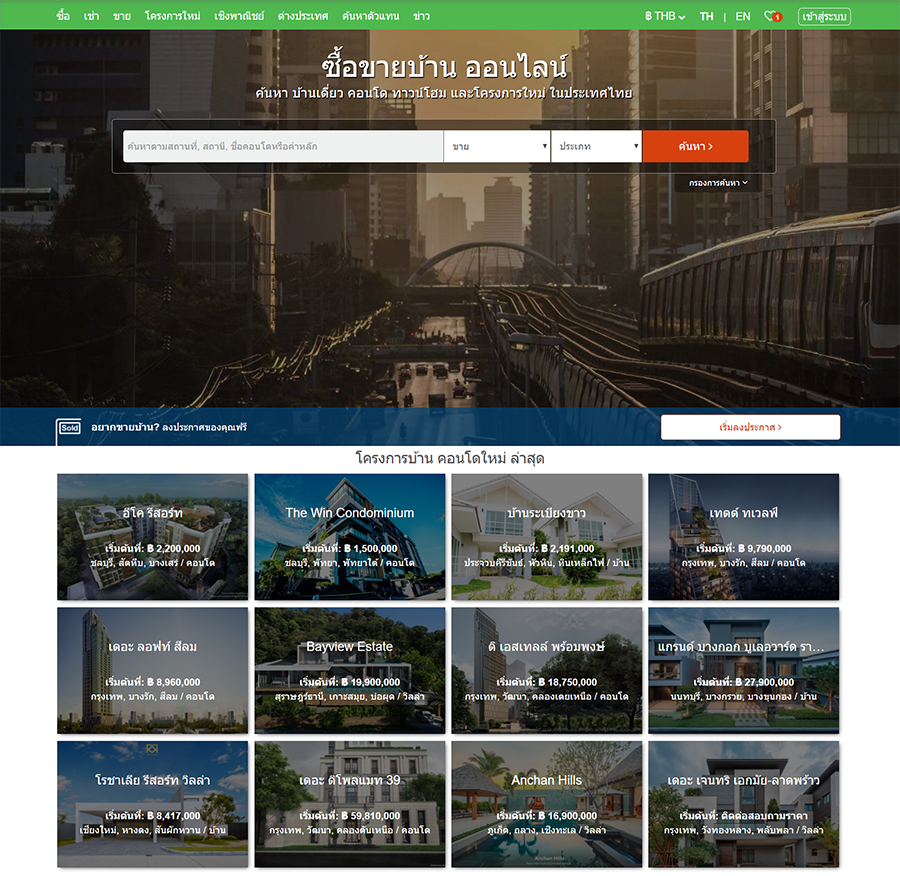
Task: Expand กรองการค้นหา search filters
Action: 718,183
